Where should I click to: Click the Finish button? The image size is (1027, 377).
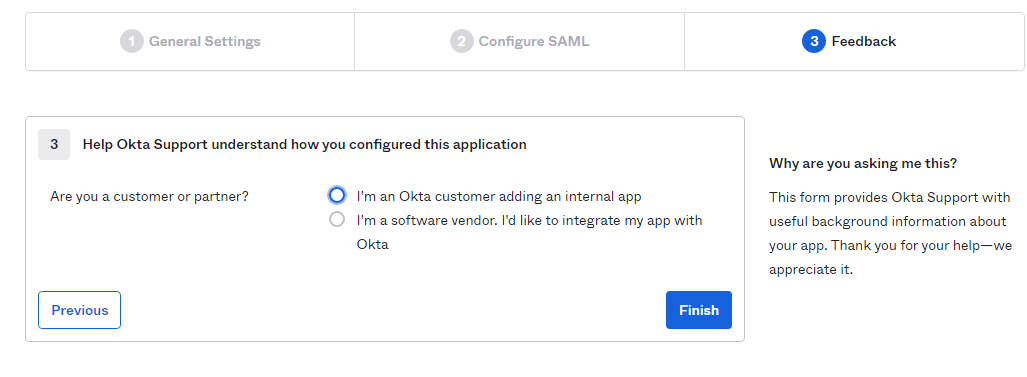(699, 310)
